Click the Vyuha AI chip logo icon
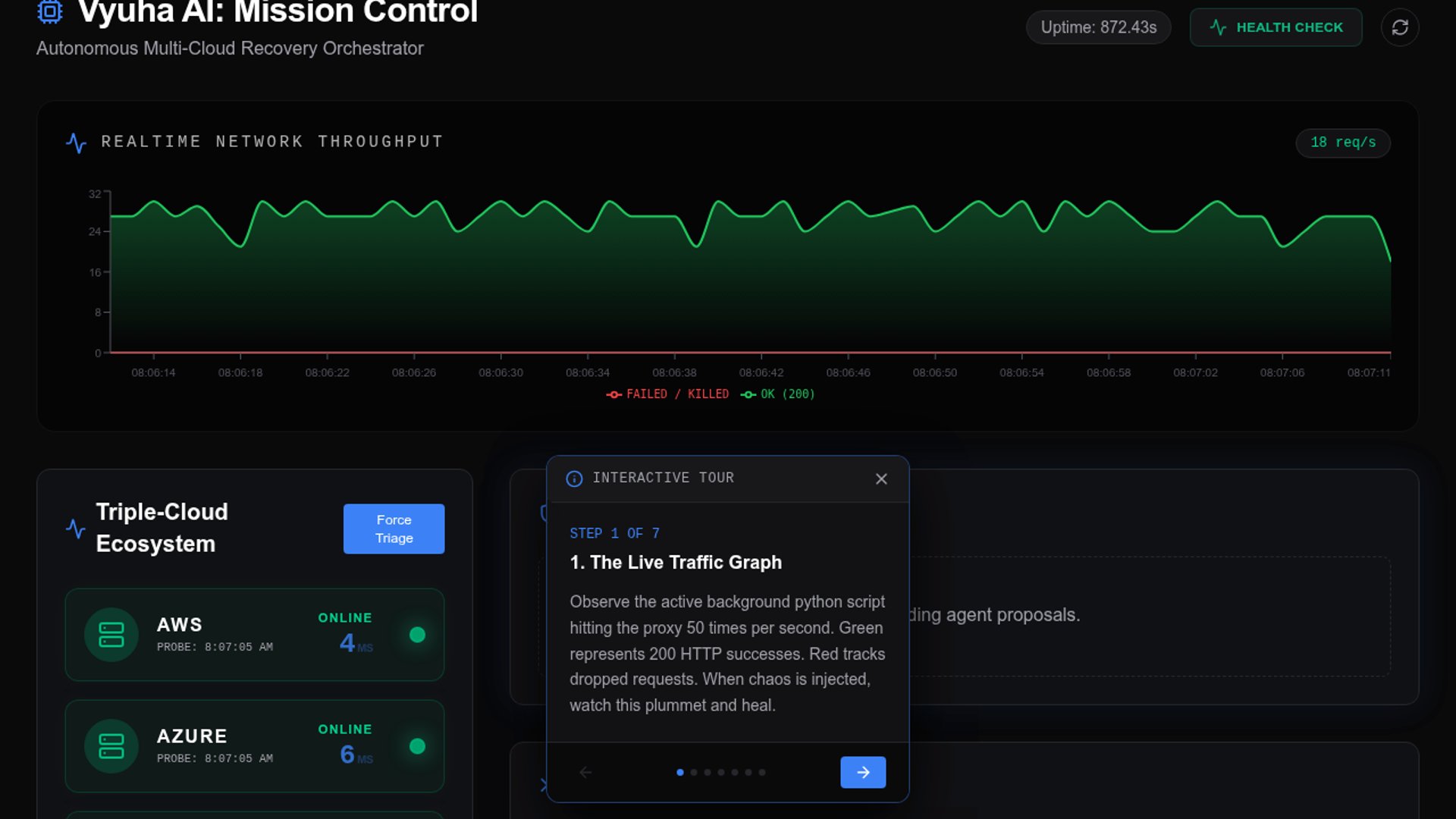1456x819 pixels. pos(50,11)
